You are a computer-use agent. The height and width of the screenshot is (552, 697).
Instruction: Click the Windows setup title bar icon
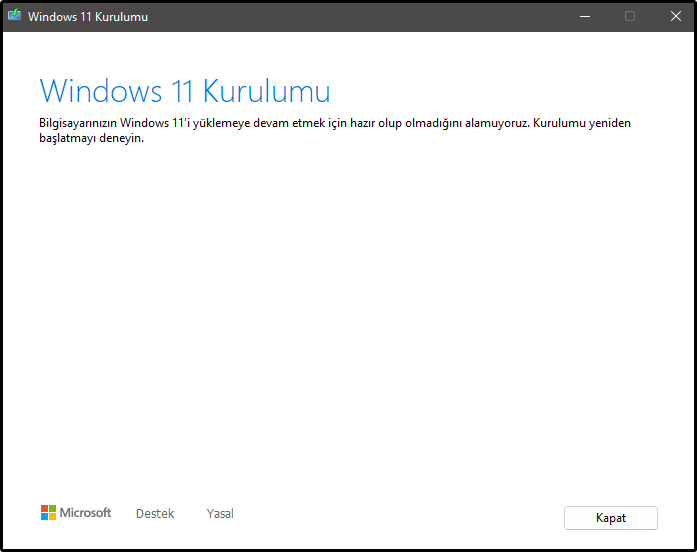14,16
